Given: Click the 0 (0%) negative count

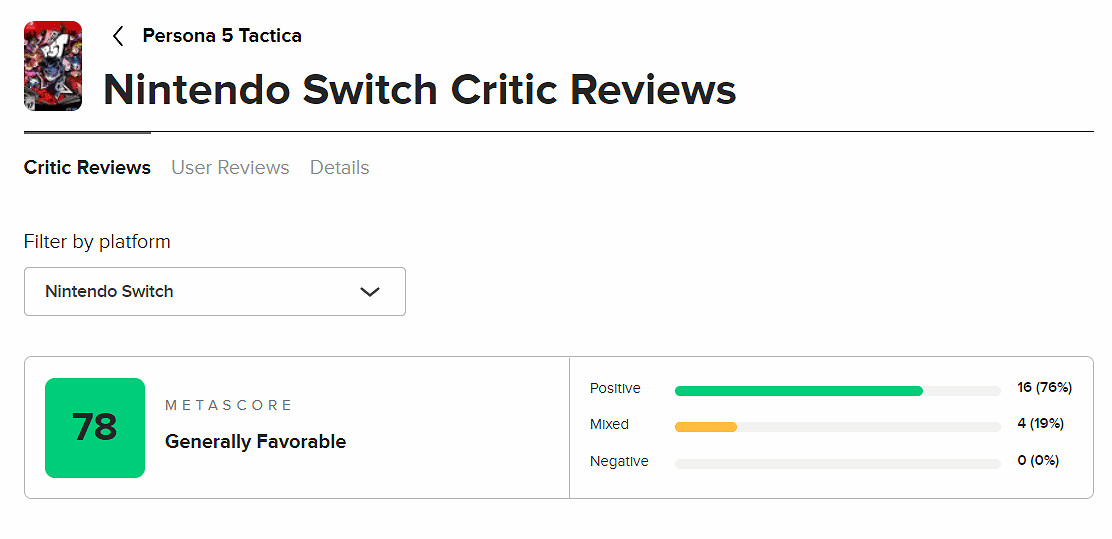Looking at the screenshot, I should point(1038,461).
